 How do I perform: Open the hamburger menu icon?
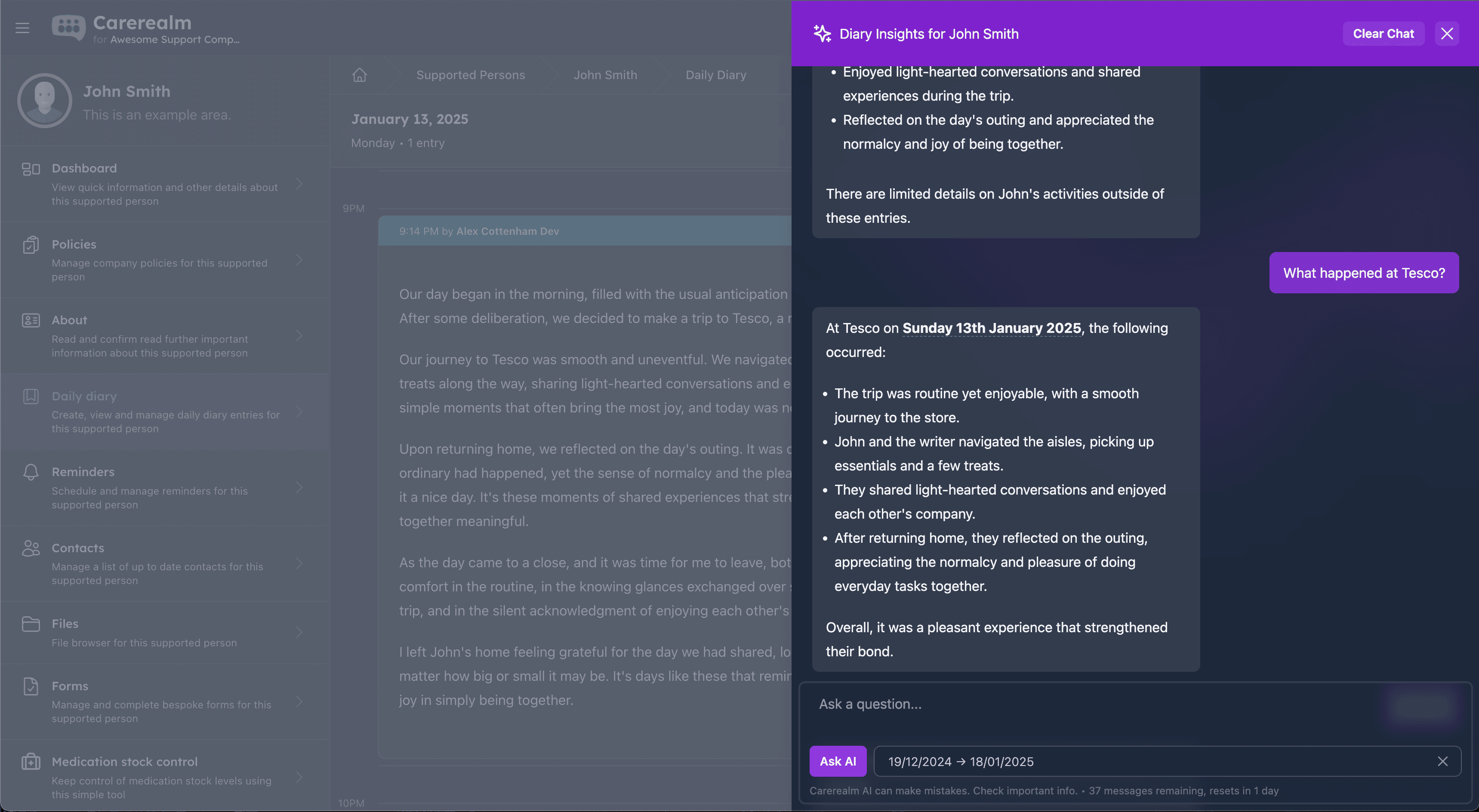click(22, 28)
